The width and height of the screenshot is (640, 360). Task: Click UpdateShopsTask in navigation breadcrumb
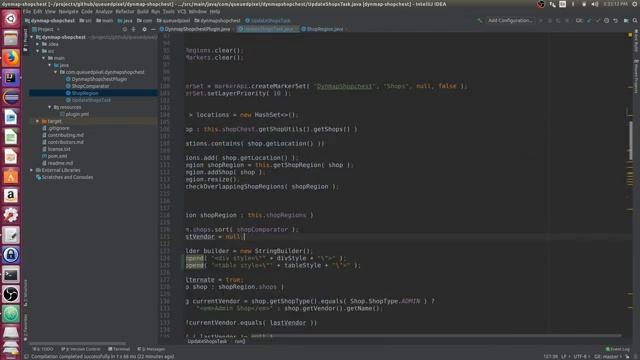click(x=268, y=20)
